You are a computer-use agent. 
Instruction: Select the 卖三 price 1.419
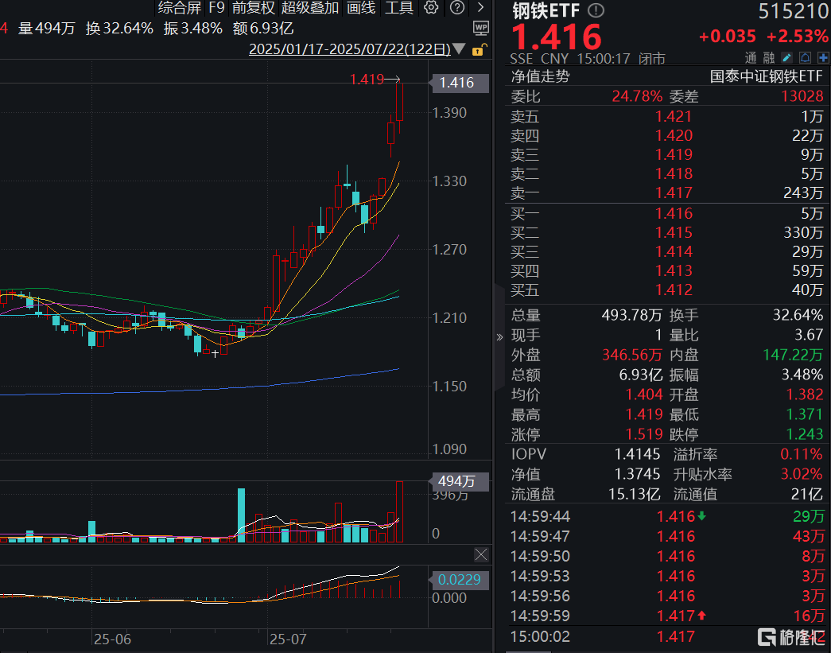point(673,154)
